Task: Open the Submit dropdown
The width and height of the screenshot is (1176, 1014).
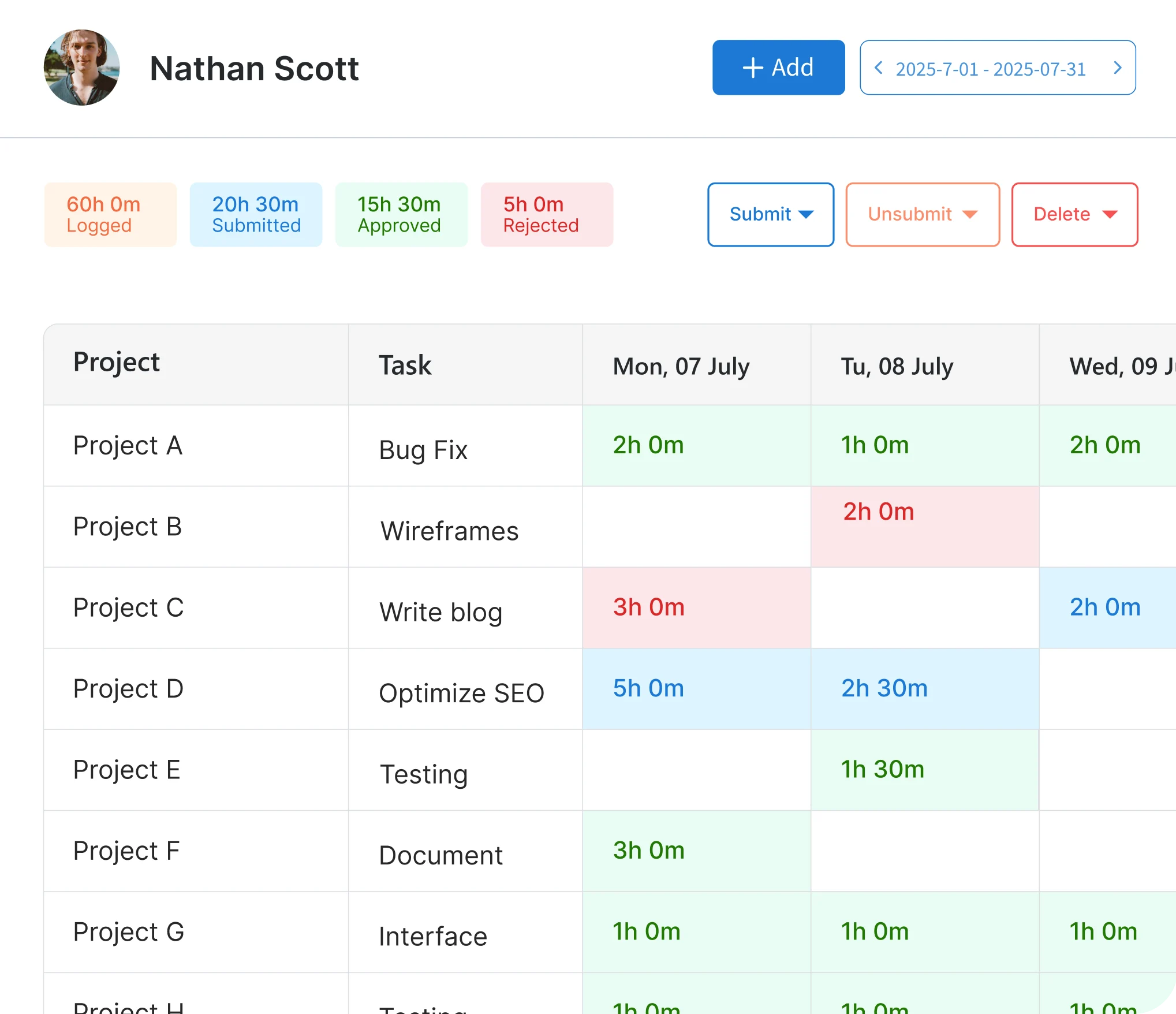Action: pos(771,214)
